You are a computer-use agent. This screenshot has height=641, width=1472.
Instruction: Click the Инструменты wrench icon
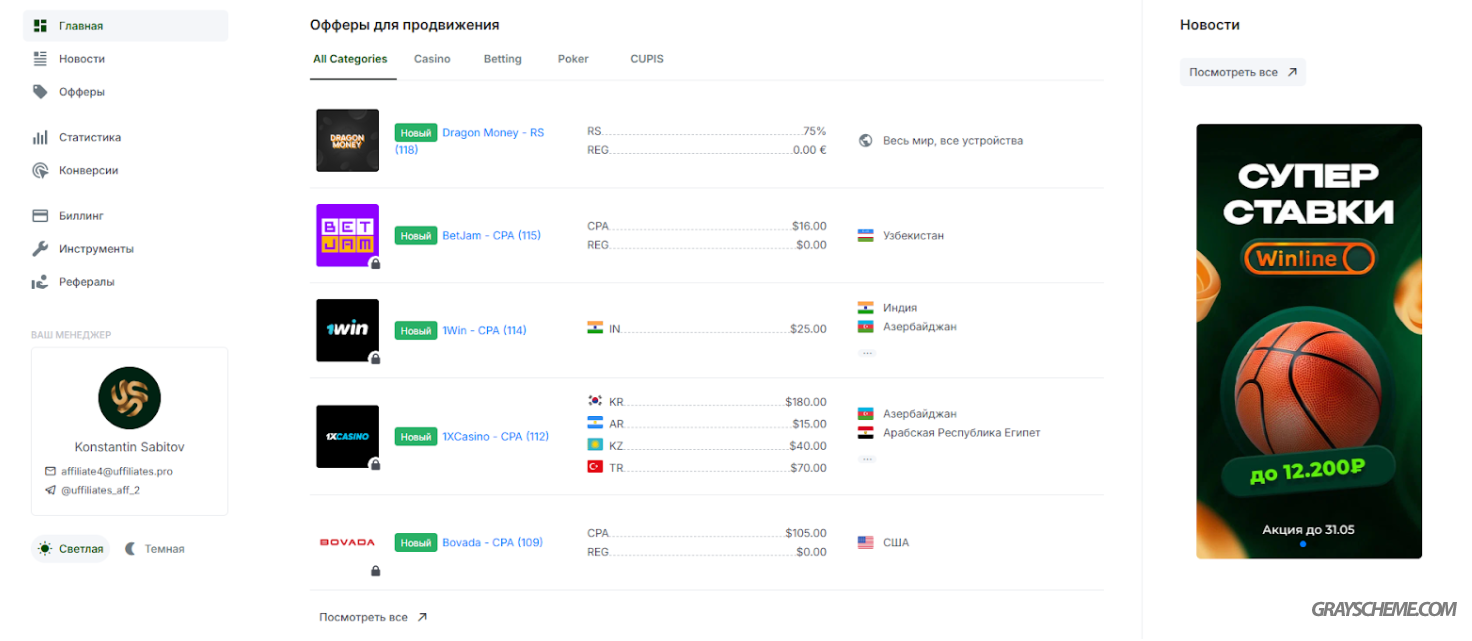point(40,249)
